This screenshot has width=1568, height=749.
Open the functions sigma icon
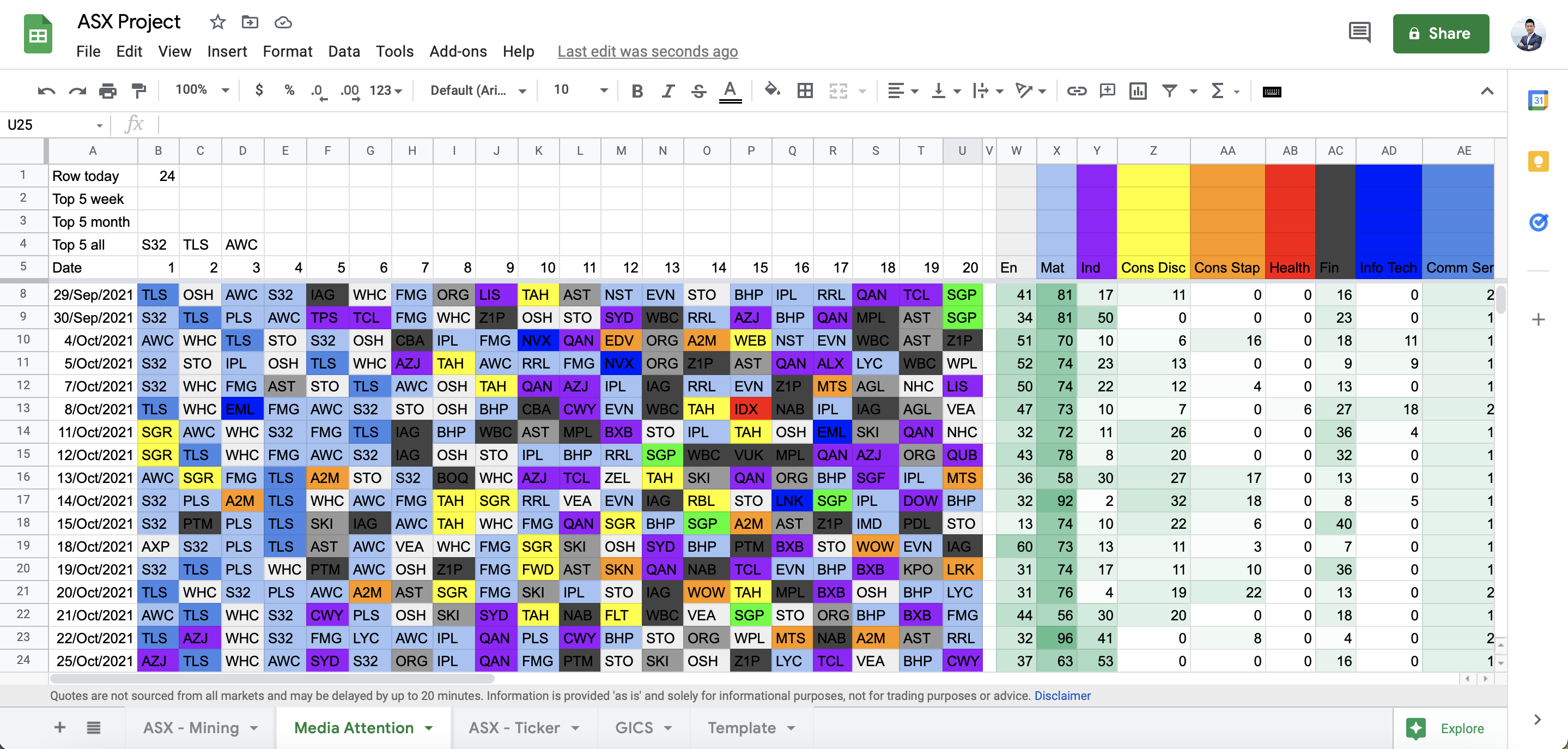point(1217,92)
